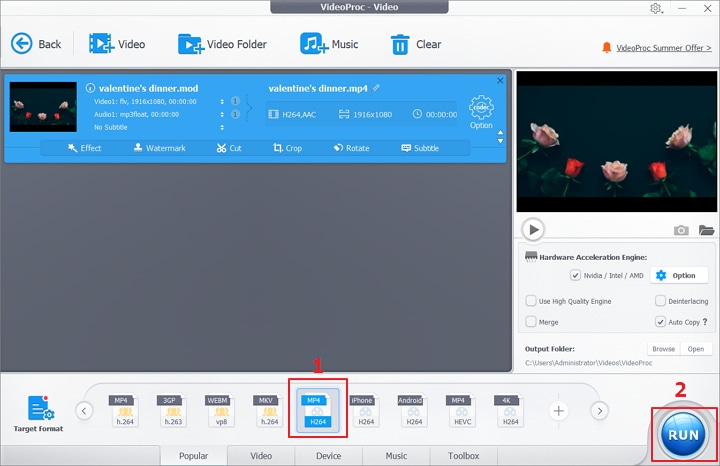Expand the Audio1 track selector
This screenshot has width=720, height=466.
222,114
